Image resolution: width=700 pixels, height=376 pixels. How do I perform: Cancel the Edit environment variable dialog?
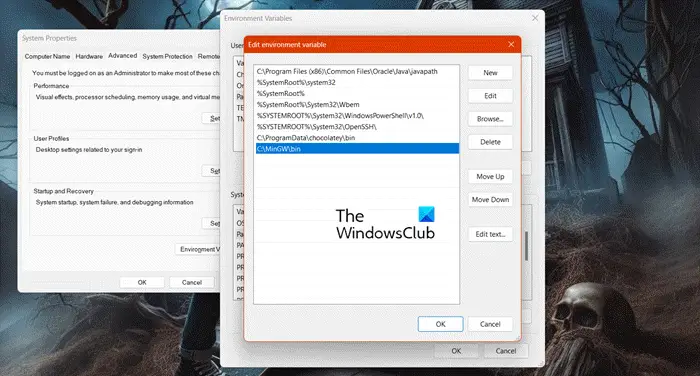[490, 324]
